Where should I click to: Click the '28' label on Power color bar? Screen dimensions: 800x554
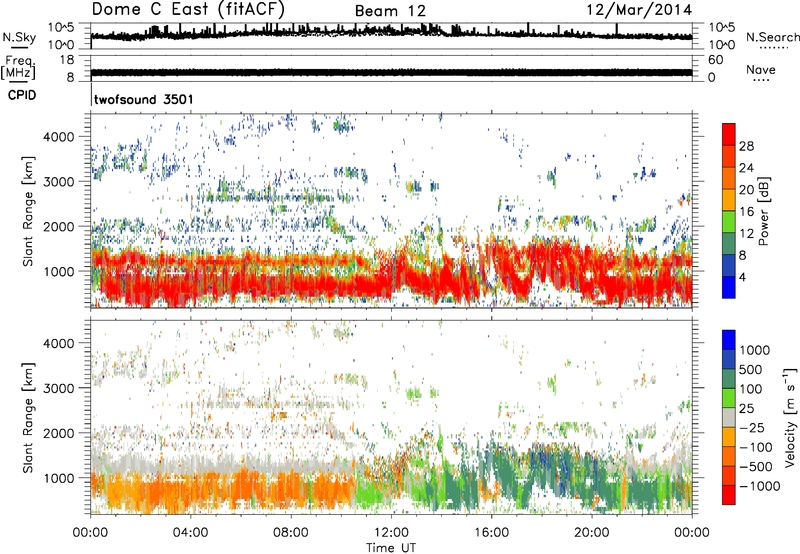[746, 146]
